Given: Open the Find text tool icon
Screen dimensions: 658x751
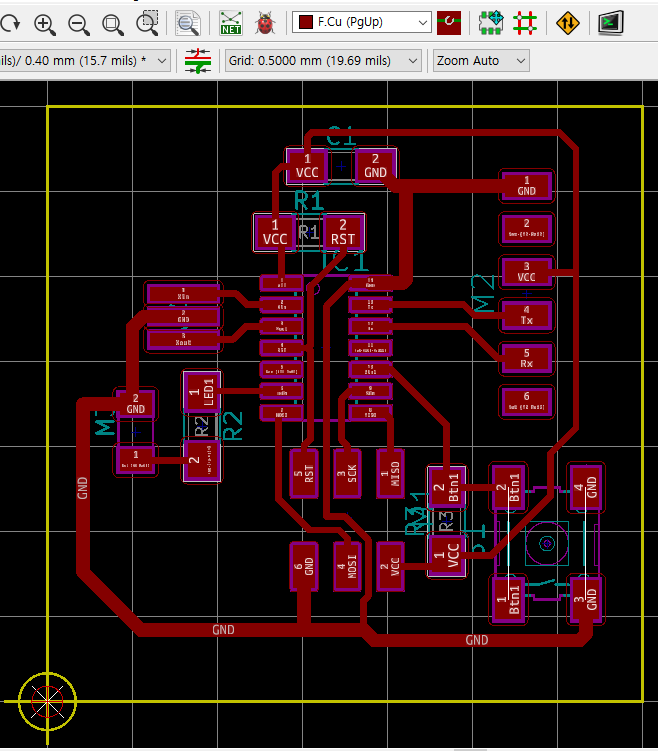Looking at the screenshot, I should pyautogui.click(x=188, y=23).
